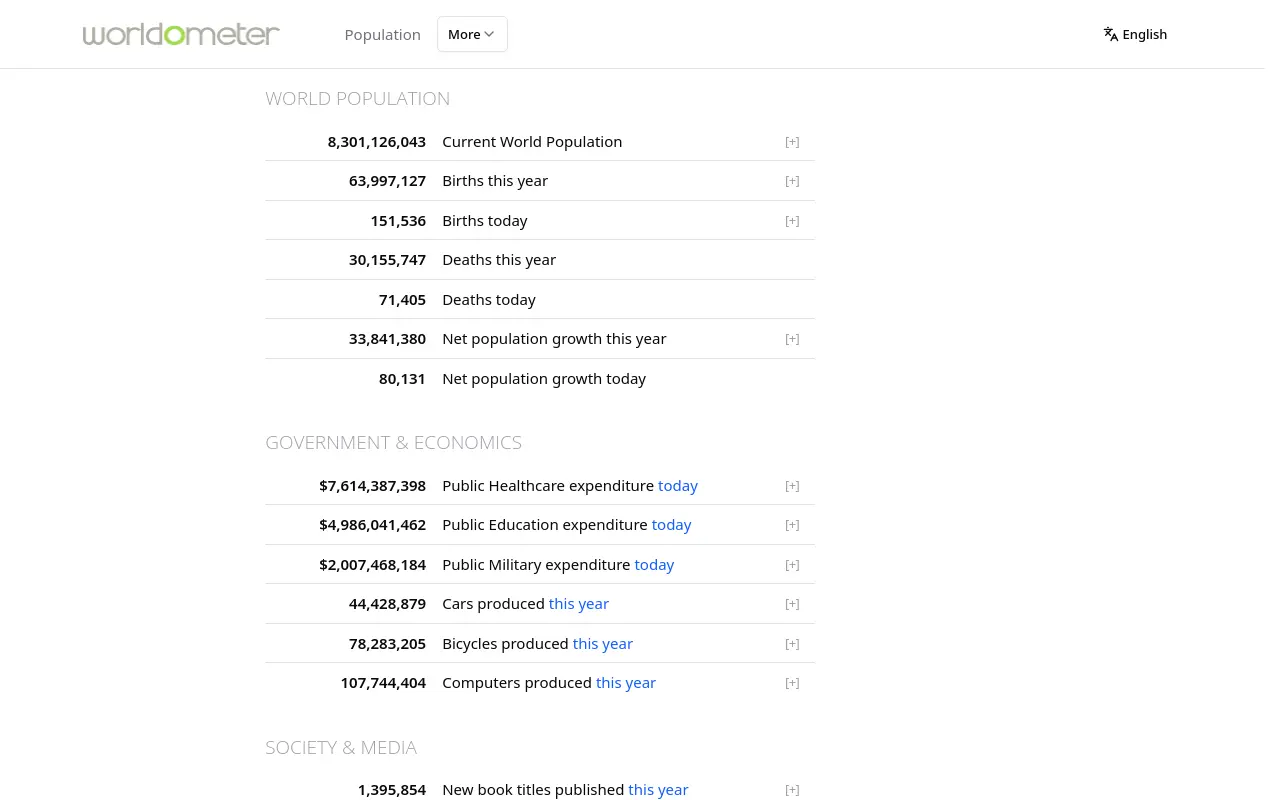1280x800 pixels.
Task: Expand New book titles published details
Action: pos(792,790)
